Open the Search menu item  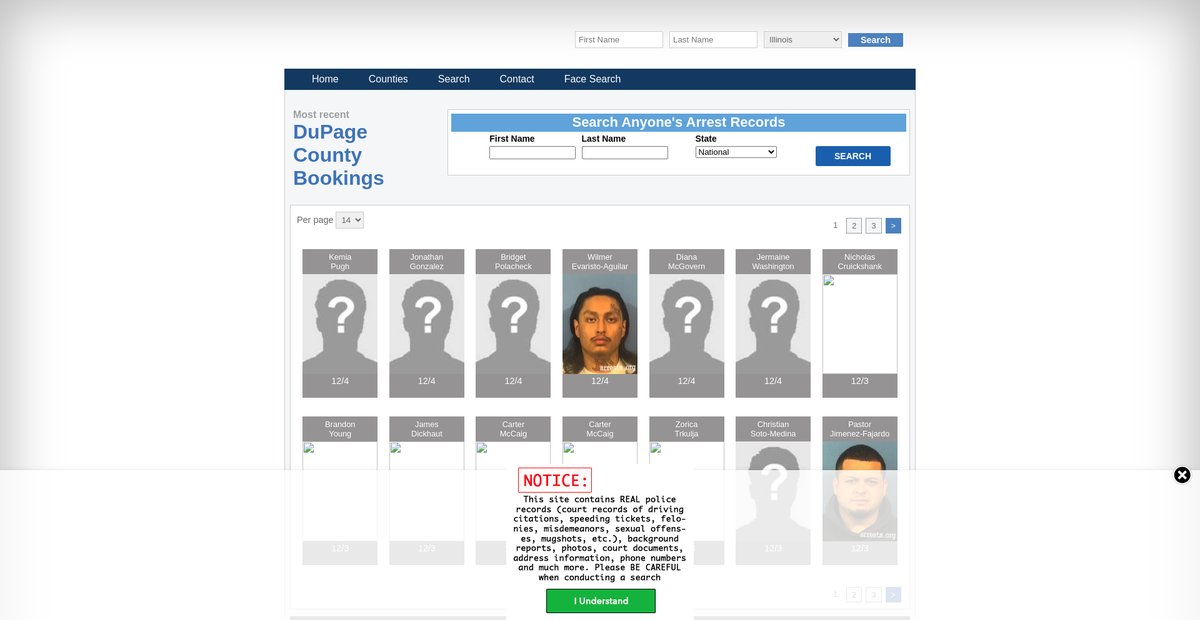coord(454,79)
